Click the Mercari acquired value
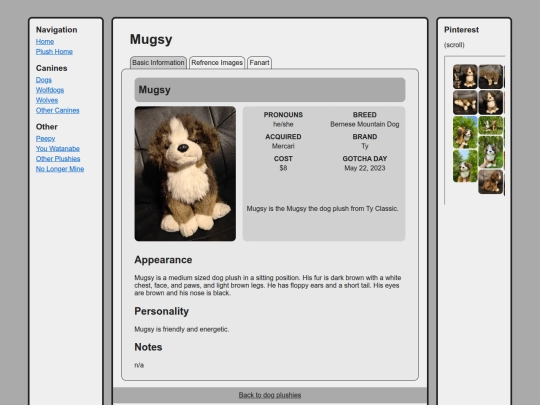Viewport: 540px width, 405px height. click(283, 146)
